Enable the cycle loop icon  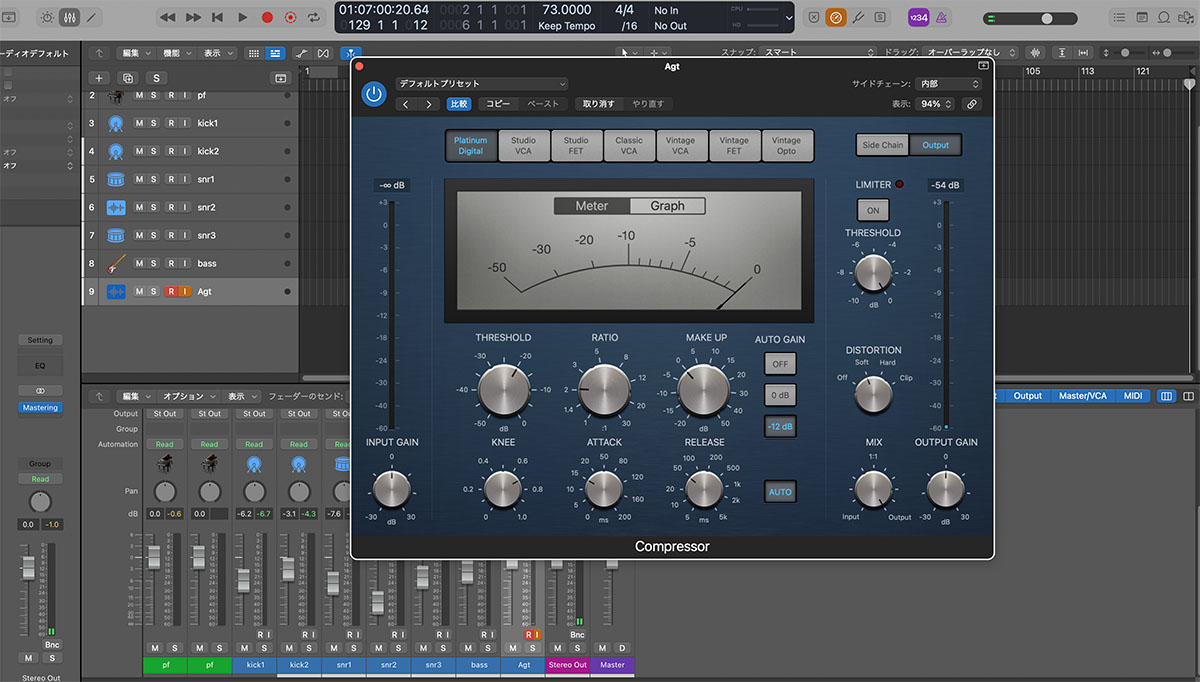pos(315,17)
